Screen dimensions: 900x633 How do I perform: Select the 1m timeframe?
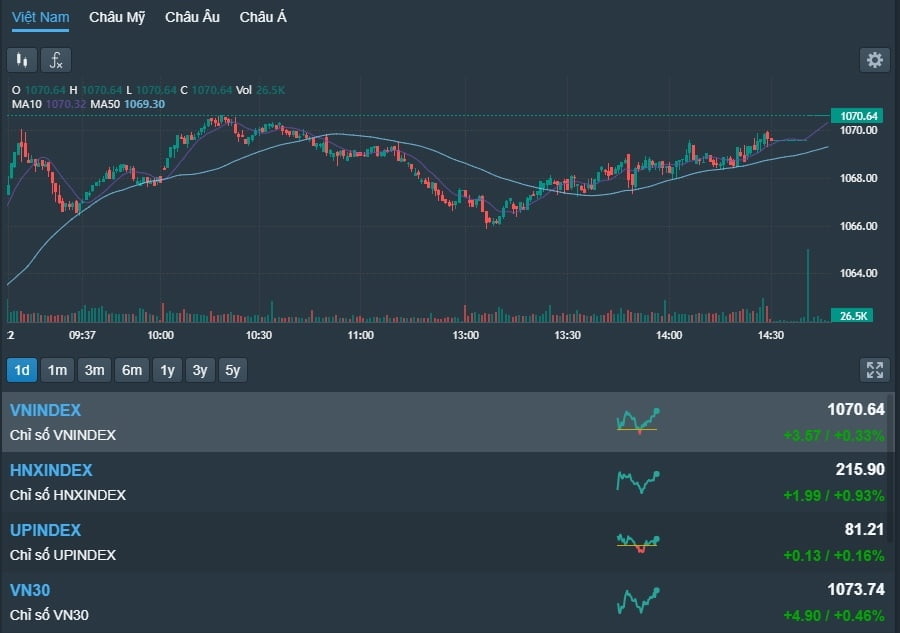click(57, 370)
